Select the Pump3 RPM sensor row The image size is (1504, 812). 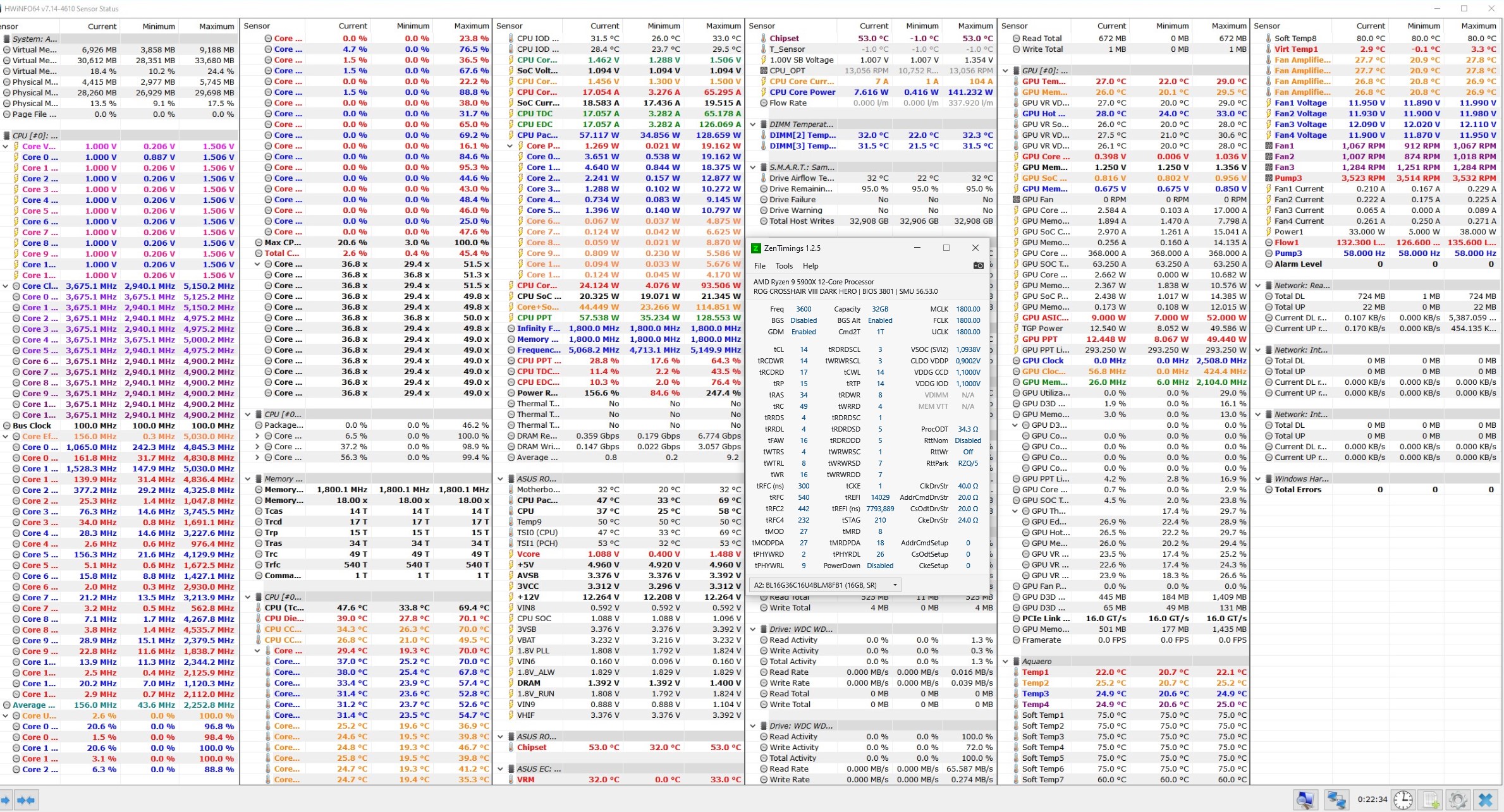1288,178
